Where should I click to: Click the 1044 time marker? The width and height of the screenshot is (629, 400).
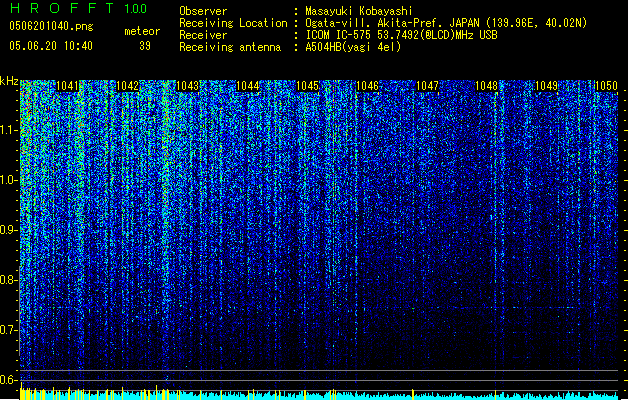248,86
